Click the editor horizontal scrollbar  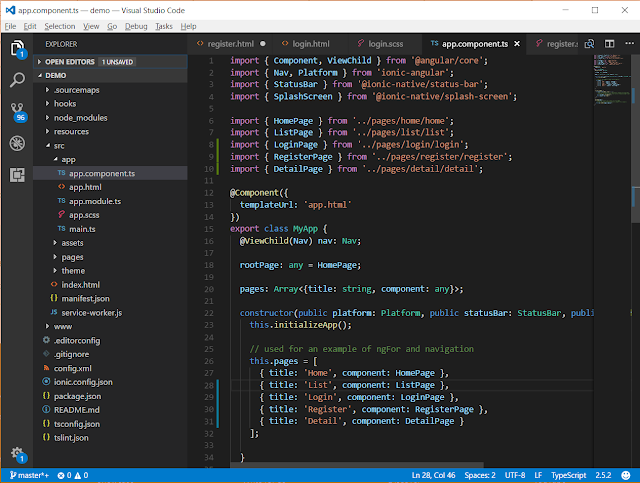[x=357, y=465]
